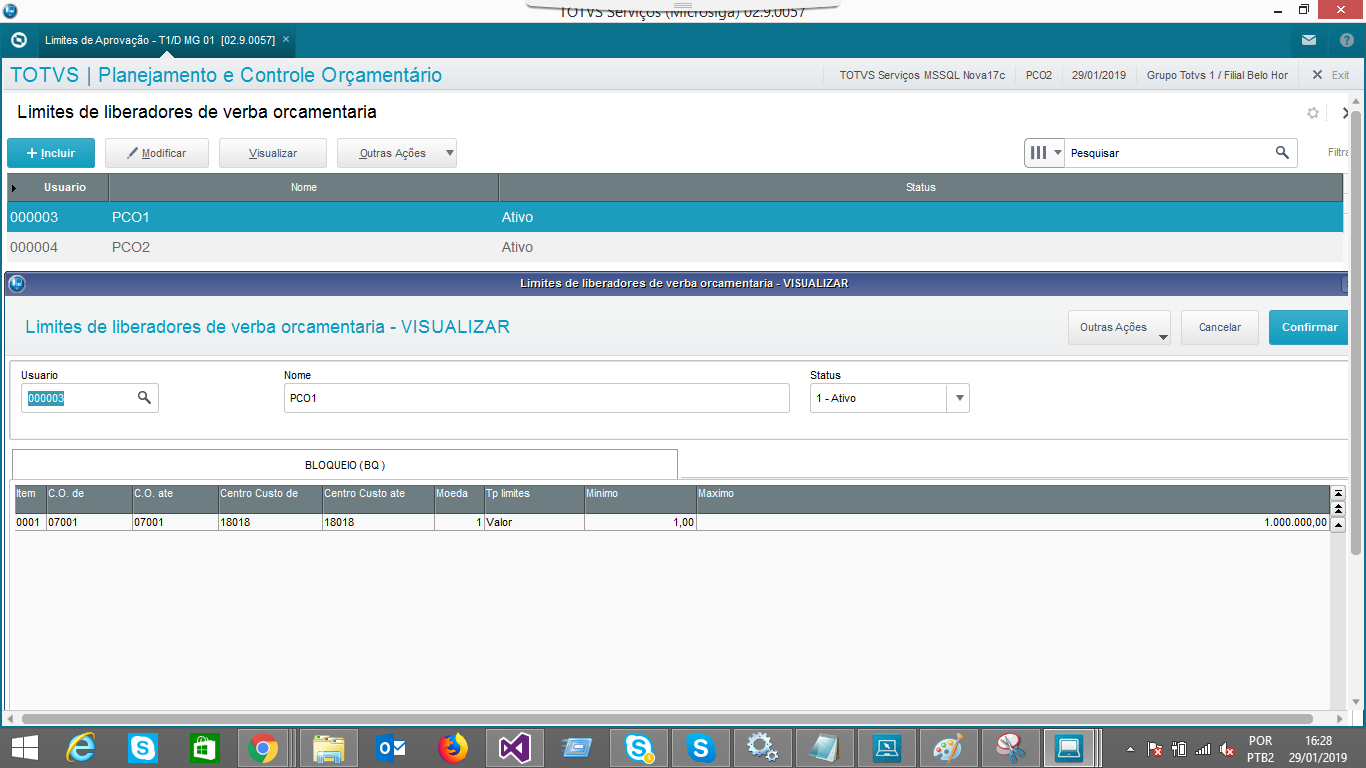1366x768 pixels.
Task: Click the Nome field containing PCO1
Action: tap(537, 398)
